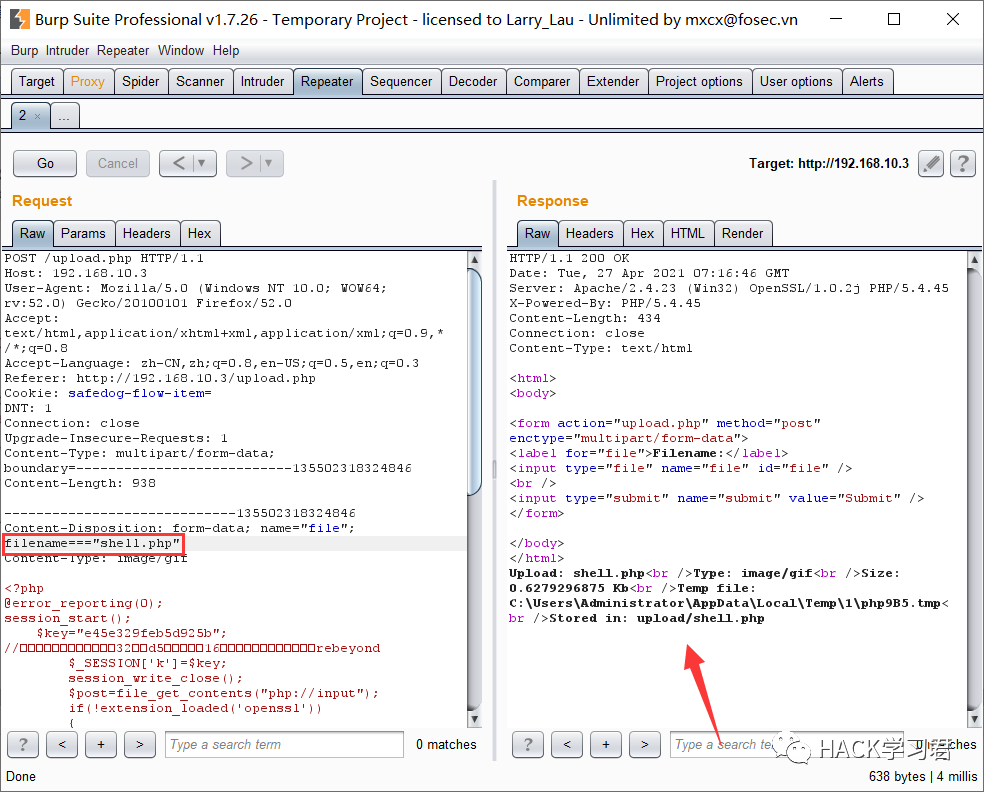This screenshot has height=792, width=984.
Task: Go to next request search match
Action: coord(140,744)
